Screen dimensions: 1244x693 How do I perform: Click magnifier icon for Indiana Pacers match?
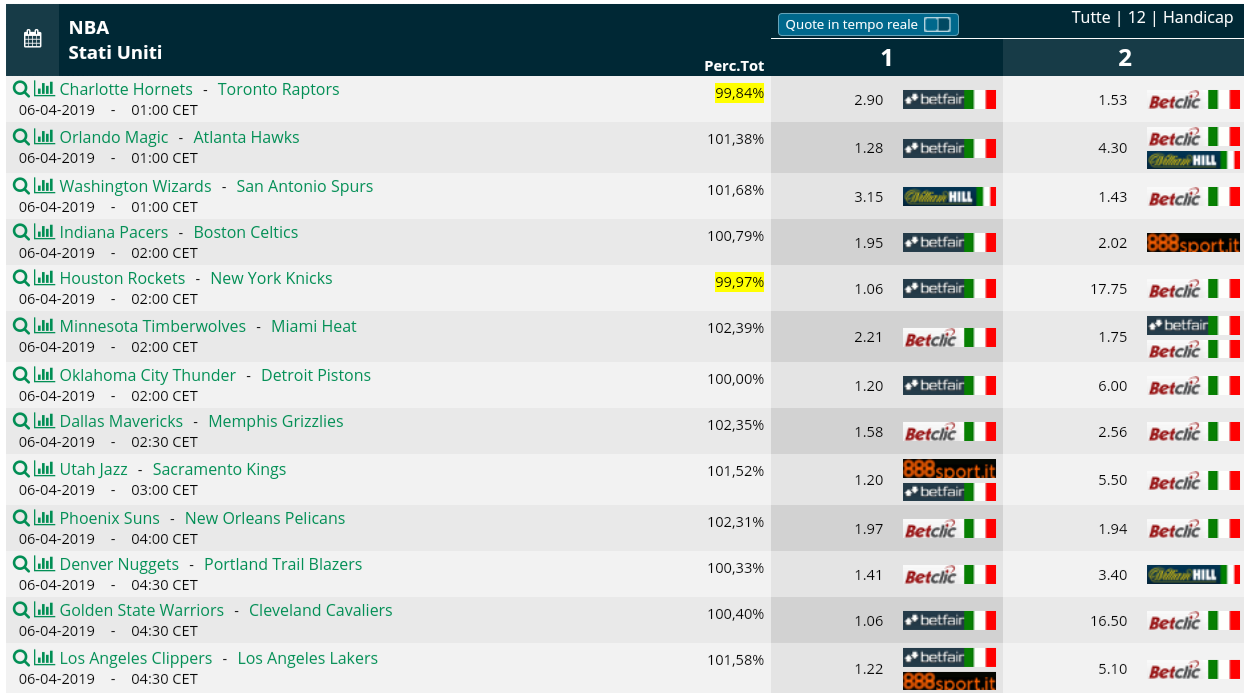click(x=21, y=231)
